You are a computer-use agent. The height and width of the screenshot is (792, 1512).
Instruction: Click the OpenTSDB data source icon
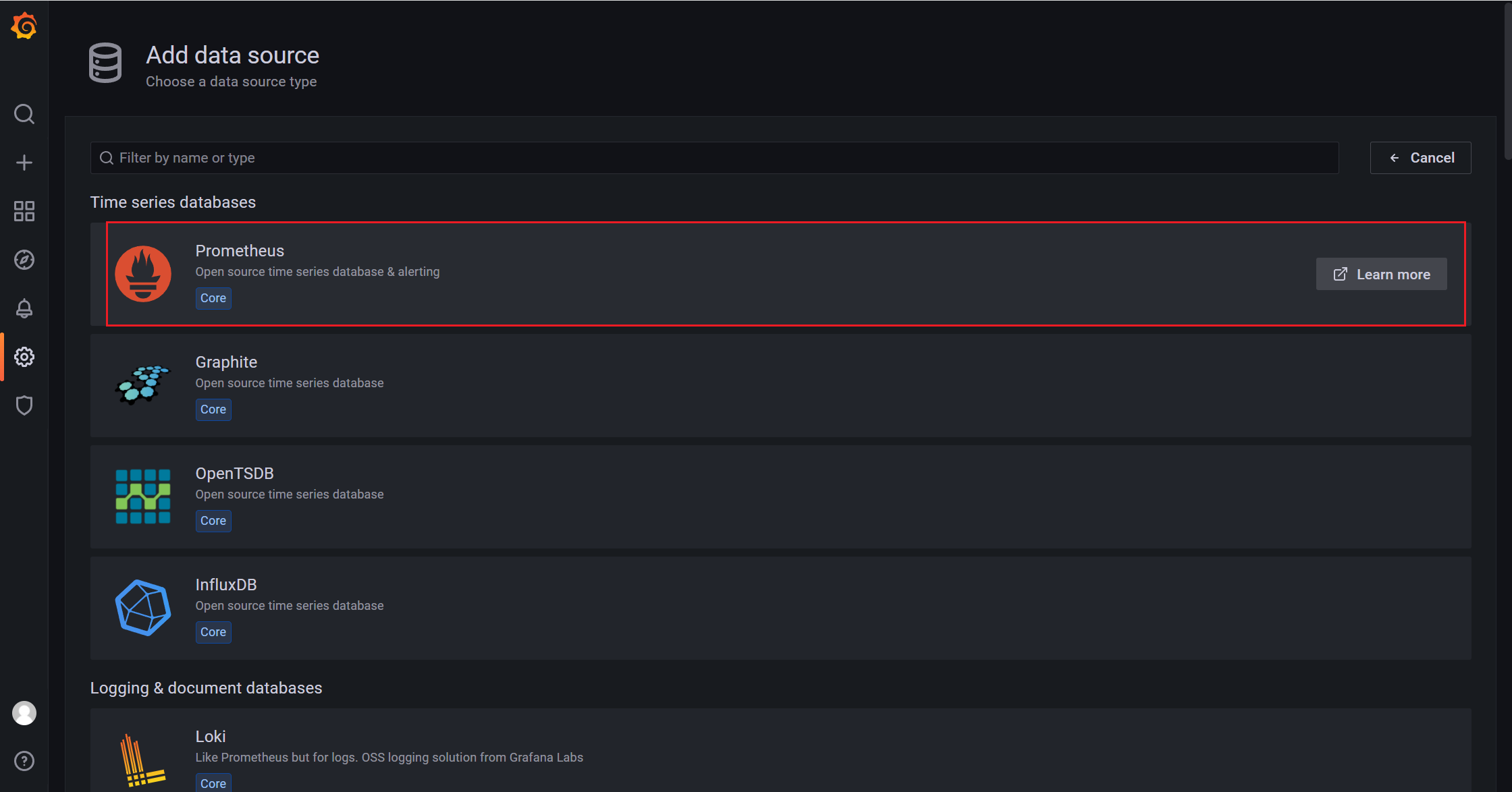[x=144, y=495]
